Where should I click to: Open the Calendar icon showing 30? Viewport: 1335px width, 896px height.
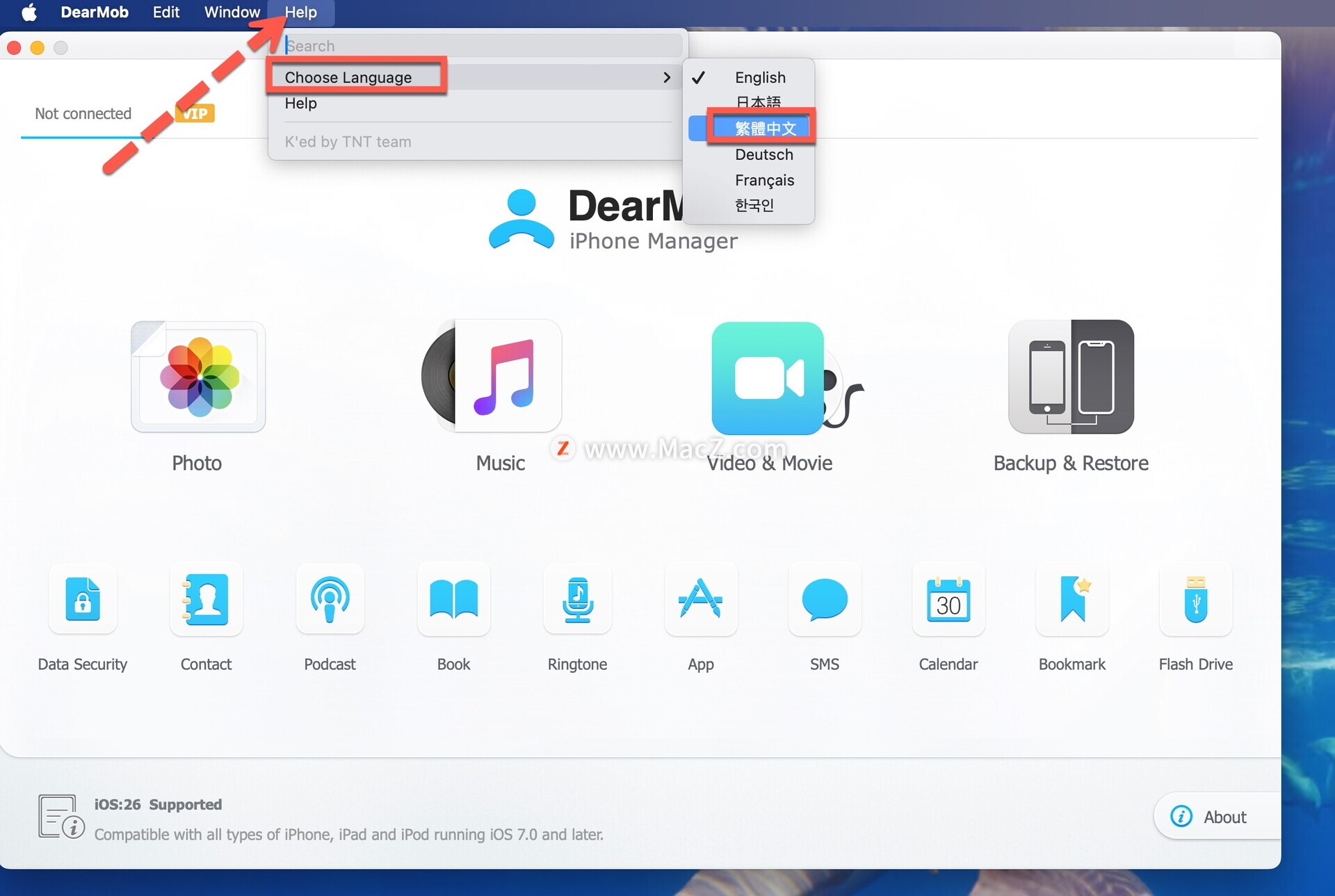tap(948, 598)
